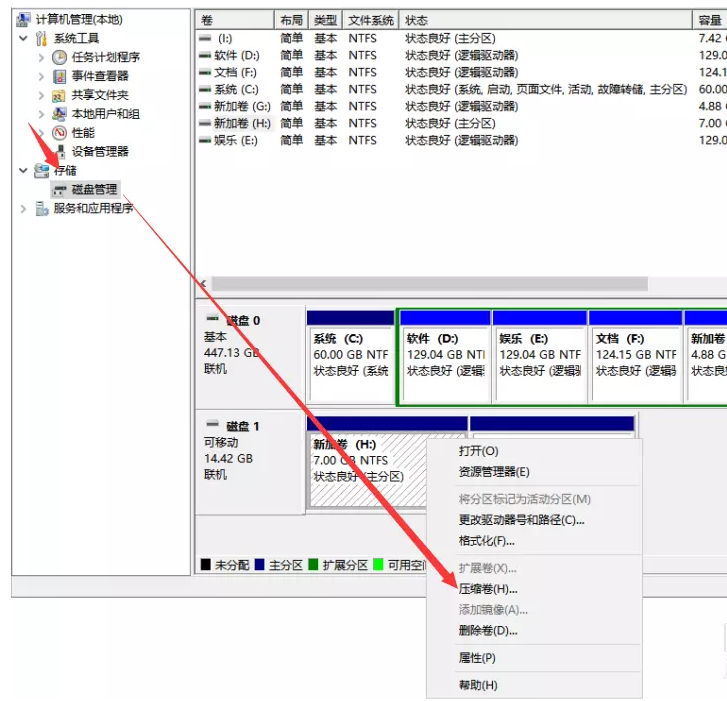
Task: Click the 系统 (C:) status text cell
Action: (x=546, y=89)
